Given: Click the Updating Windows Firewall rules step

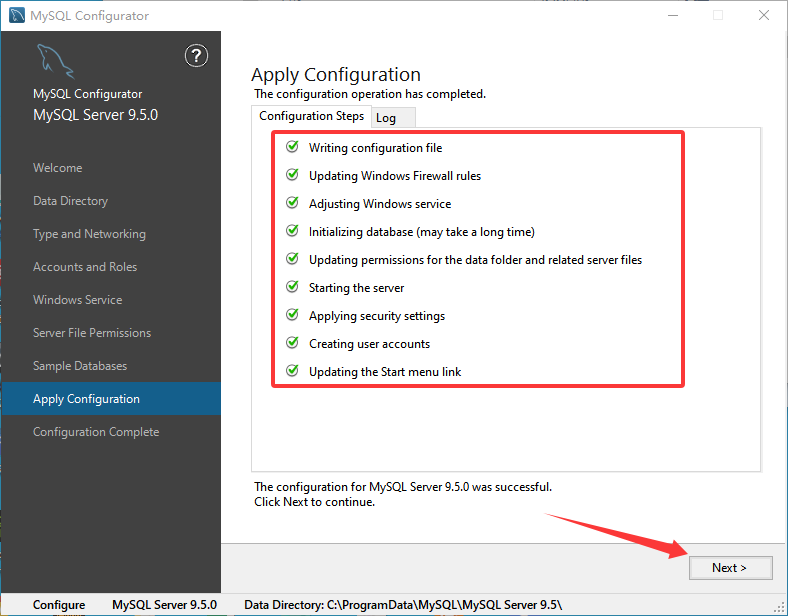Looking at the screenshot, I should pos(394,176).
